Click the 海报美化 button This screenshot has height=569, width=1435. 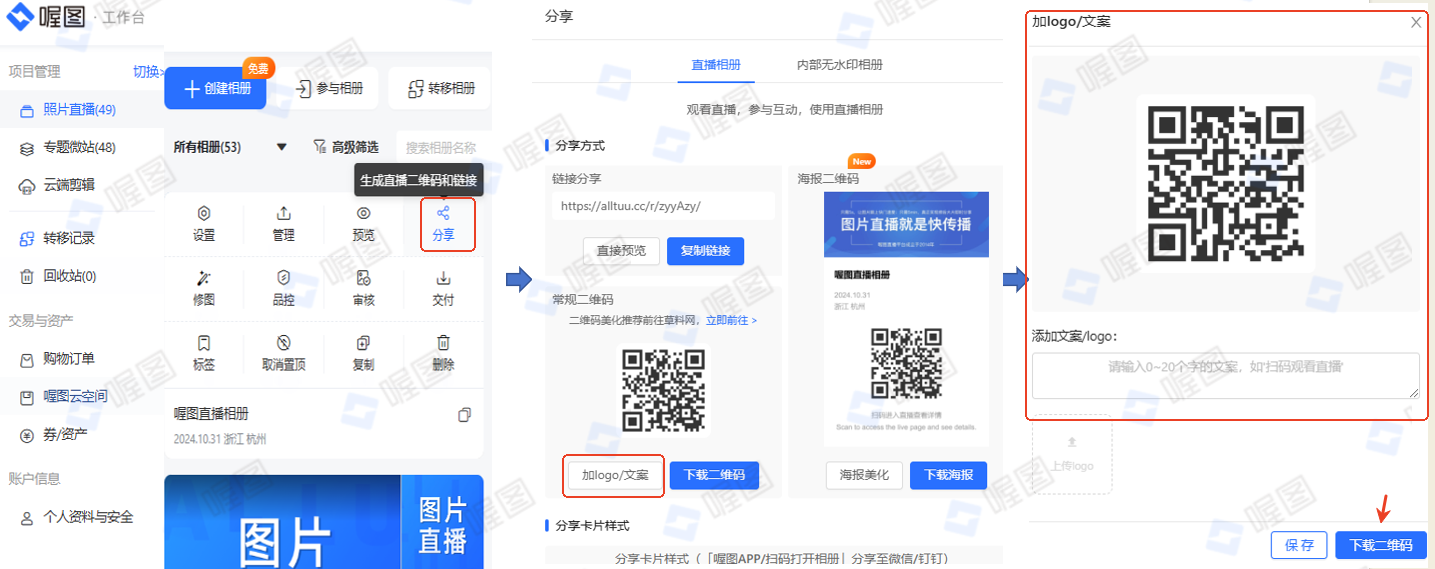(x=864, y=475)
